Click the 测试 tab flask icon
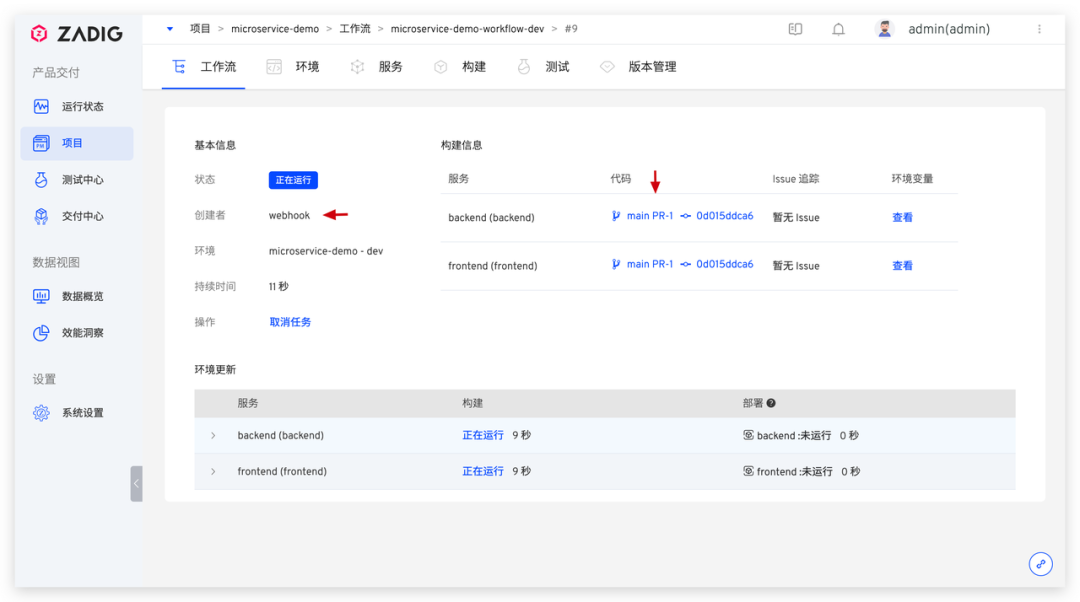This screenshot has height=602, width=1080. (523, 67)
